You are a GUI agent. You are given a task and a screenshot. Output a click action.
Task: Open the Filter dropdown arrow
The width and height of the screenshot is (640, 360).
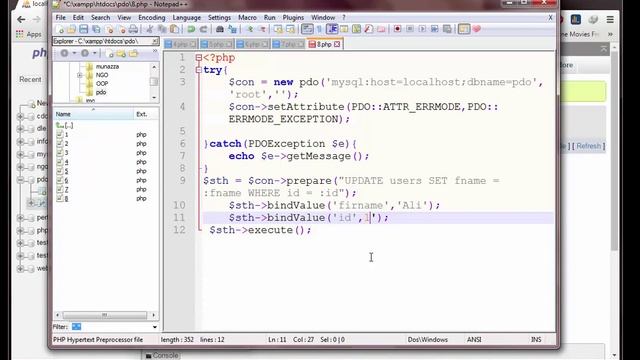[155, 327]
